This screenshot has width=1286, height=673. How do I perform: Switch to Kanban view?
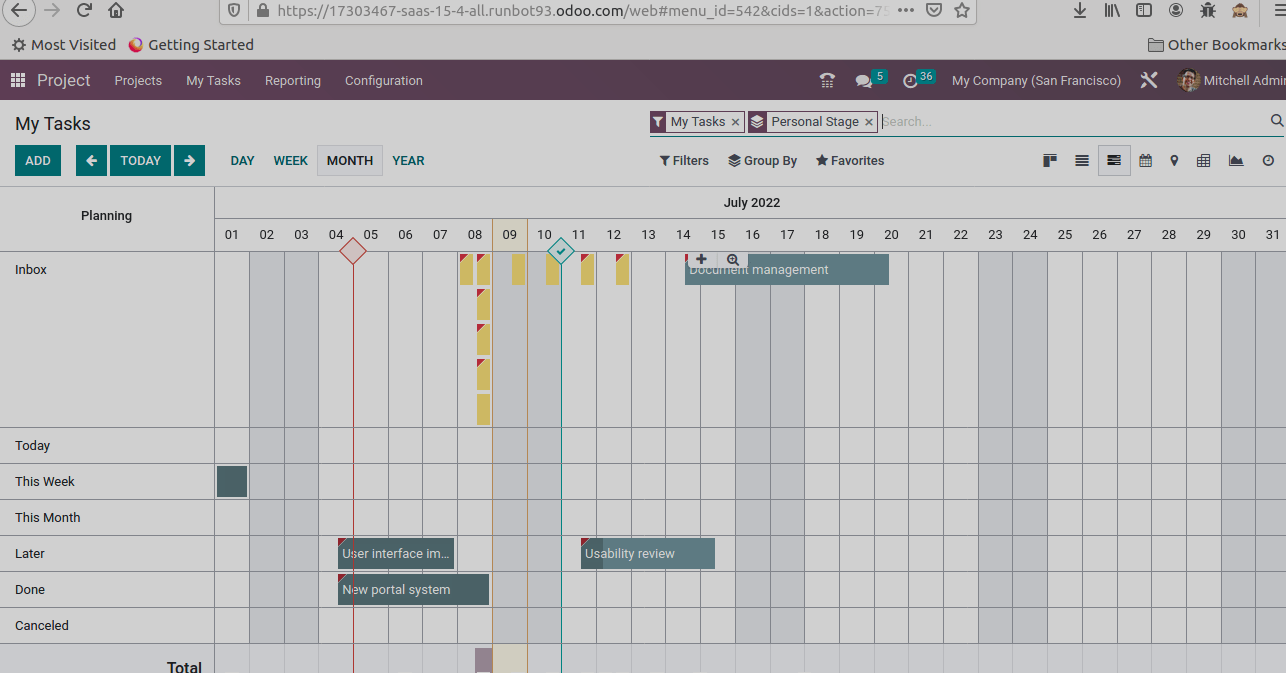tap(1050, 160)
